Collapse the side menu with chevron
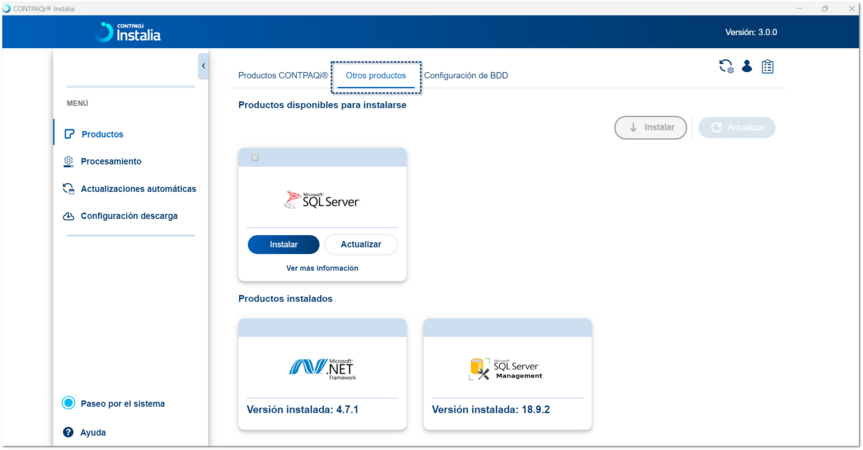The width and height of the screenshot is (863, 450). pyautogui.click(x=203, y=66)
